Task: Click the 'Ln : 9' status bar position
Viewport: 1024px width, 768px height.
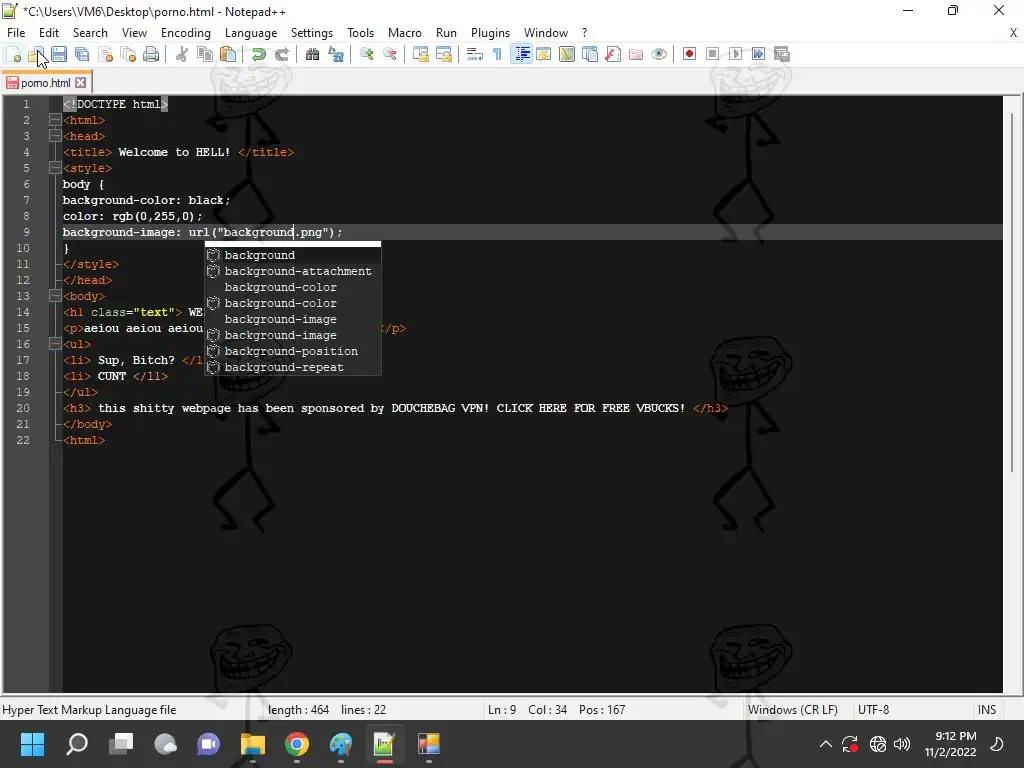Action: pyautogui.click(x=502, y=710)
